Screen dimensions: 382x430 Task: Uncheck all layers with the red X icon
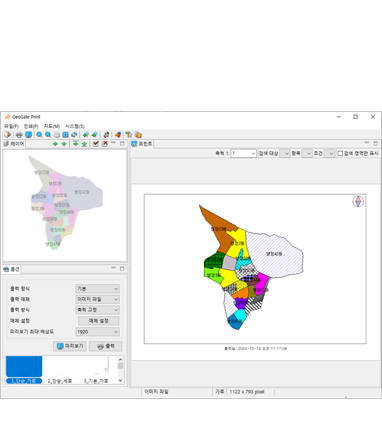(x=105, y=144)
